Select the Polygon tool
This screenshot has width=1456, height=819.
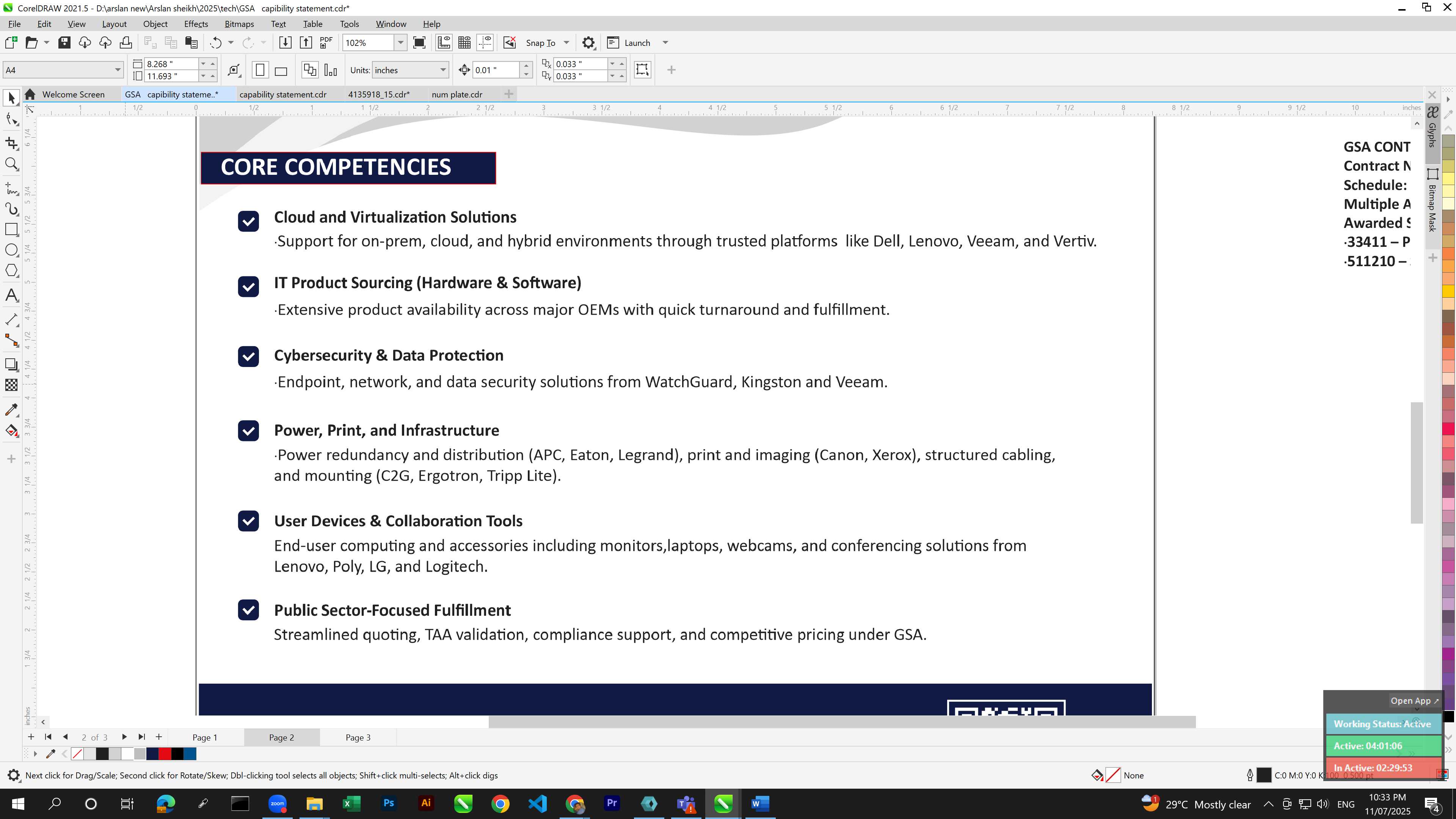[x=11, y=271]
